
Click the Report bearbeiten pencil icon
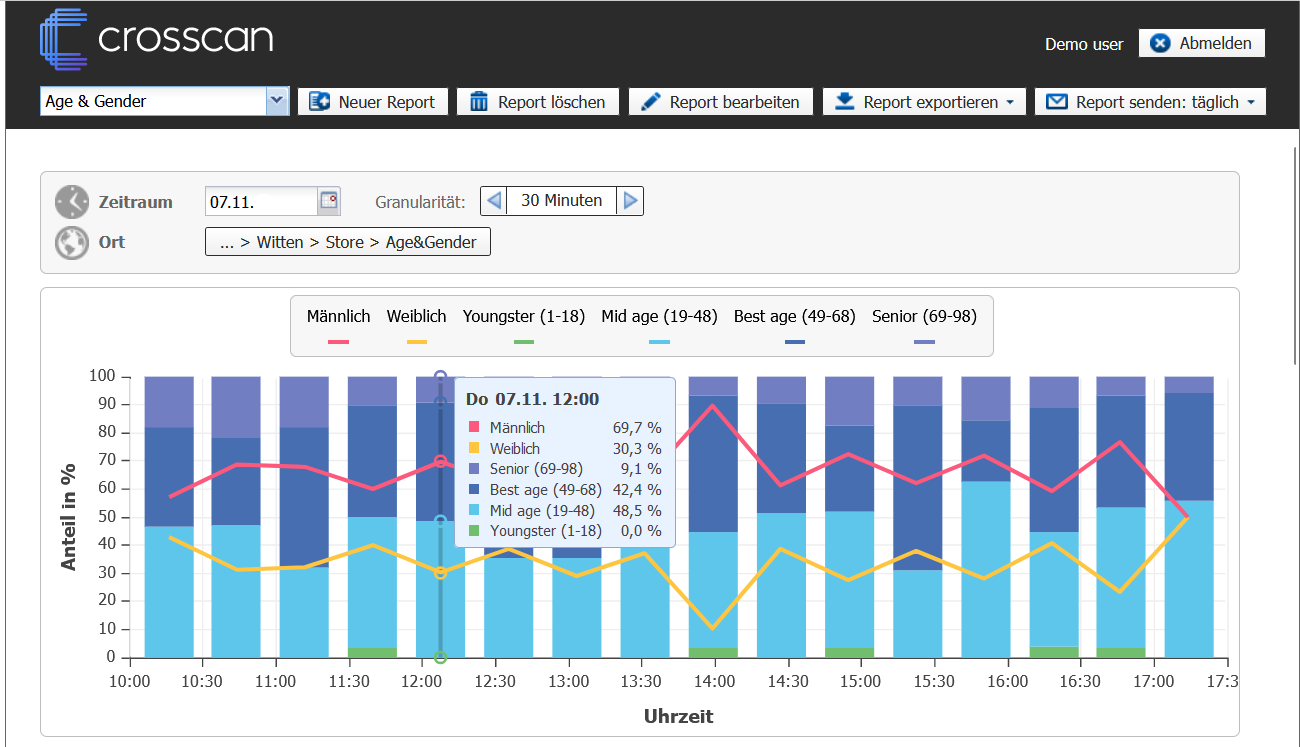coord(651,102)
